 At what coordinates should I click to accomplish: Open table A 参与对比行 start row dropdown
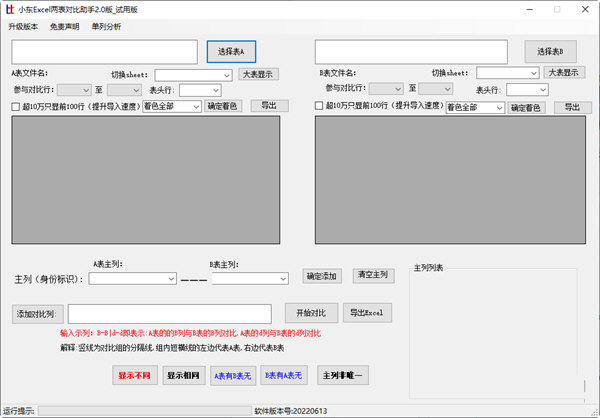(74, 90)
